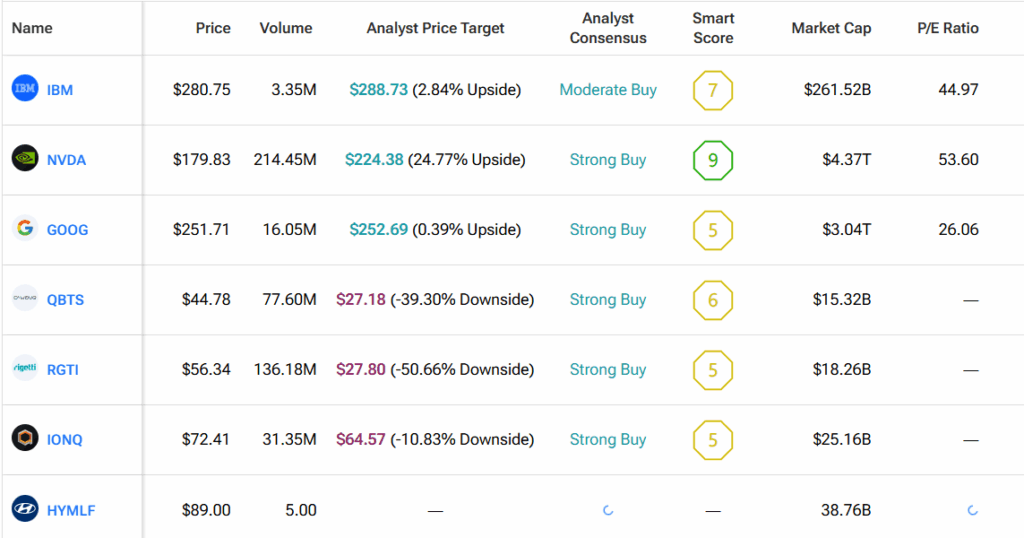Click the D-Wave QBTS logo icon
This screenshot has width=1024, height=538.
pos(25,299)
